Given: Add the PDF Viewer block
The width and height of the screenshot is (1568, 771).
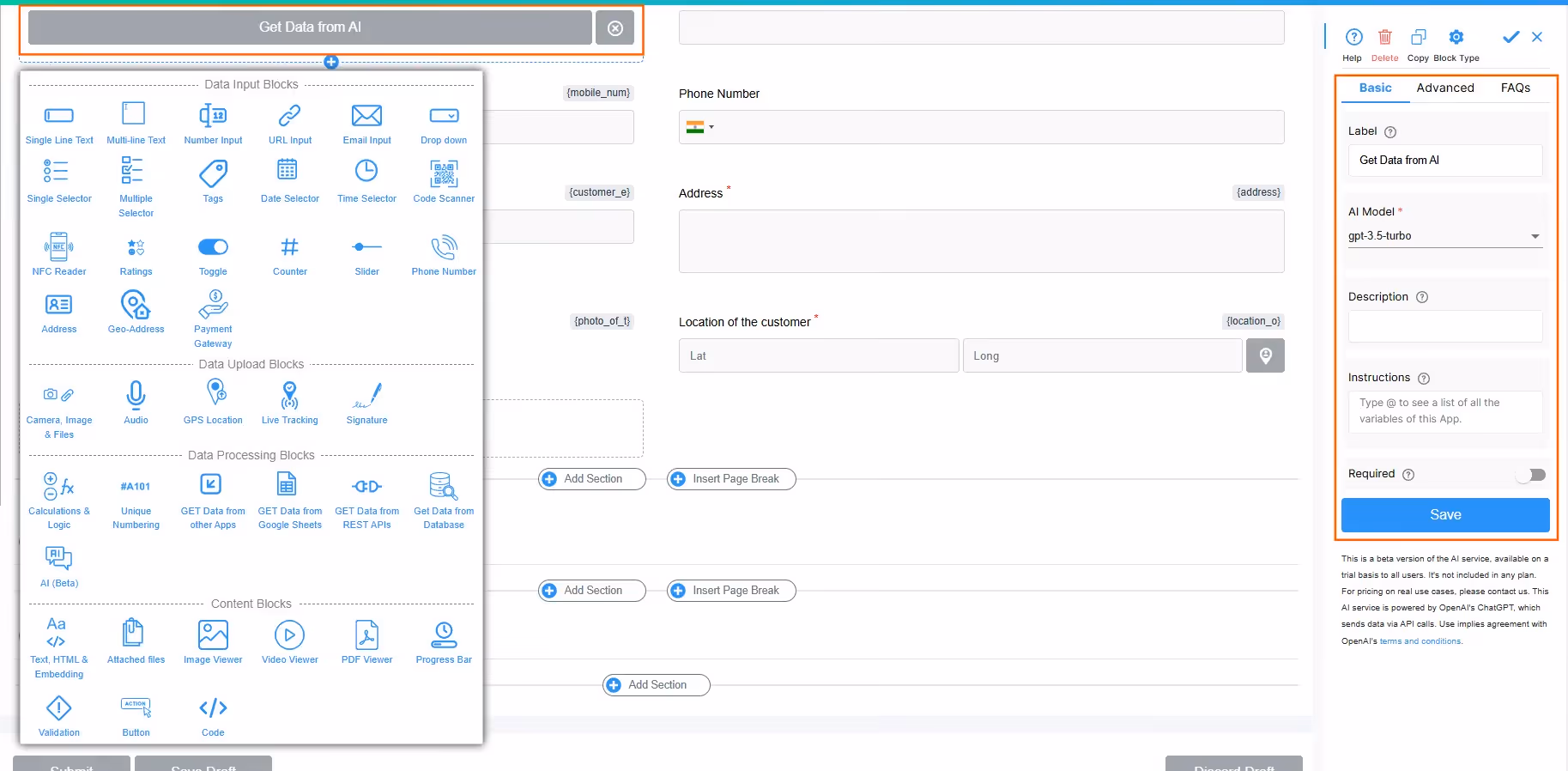Looking at the screenshot, I should click(366, 642).
